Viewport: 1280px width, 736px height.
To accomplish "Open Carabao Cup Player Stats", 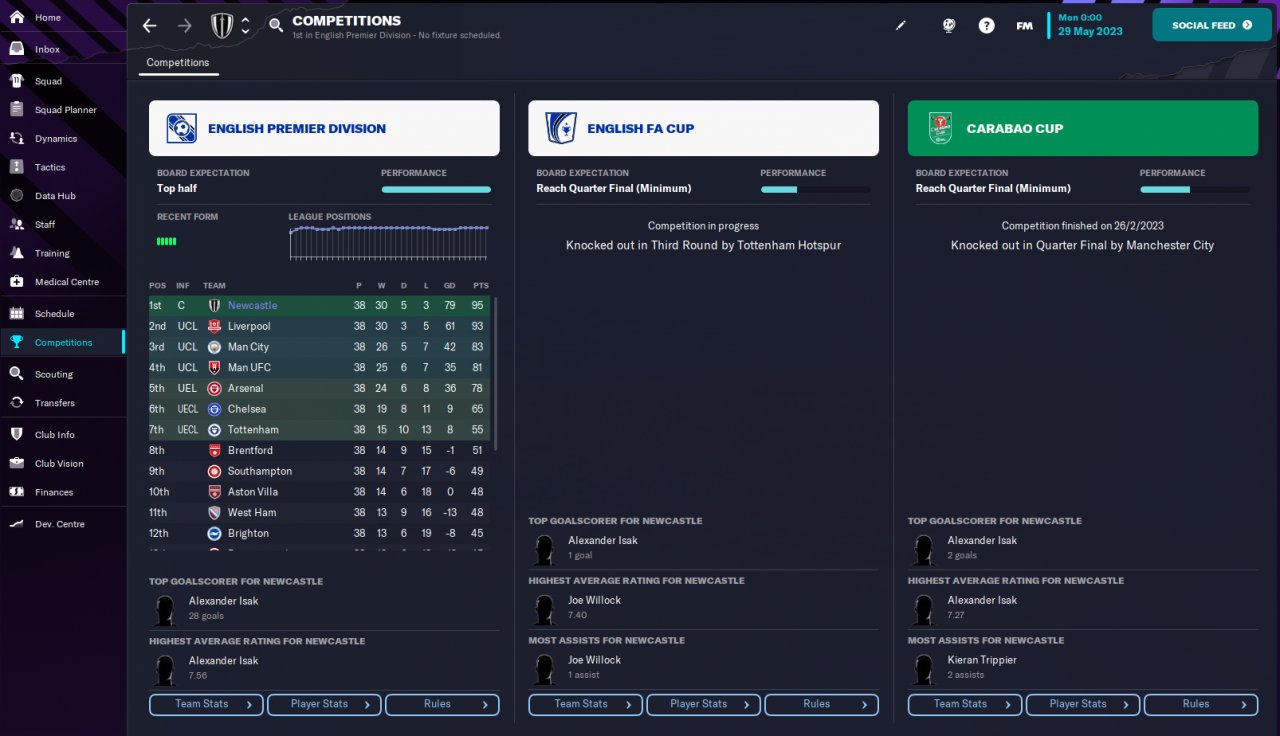I will tap(1083, 704).
